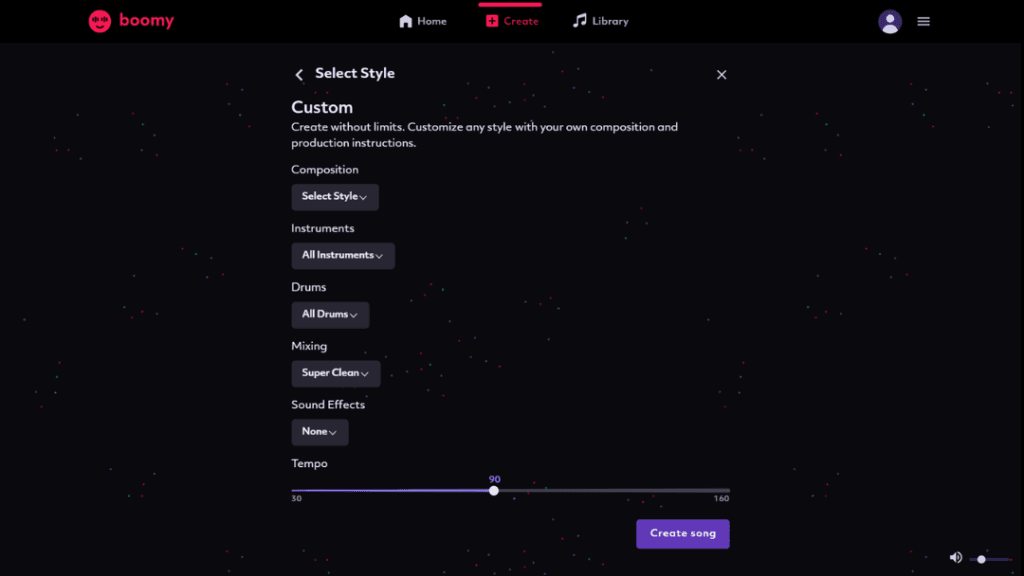Switch to the Home tab

point(423,21)
